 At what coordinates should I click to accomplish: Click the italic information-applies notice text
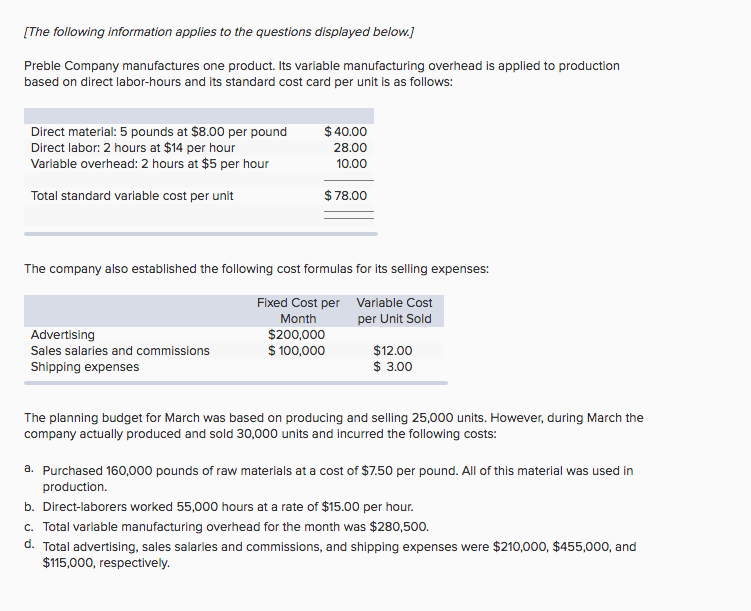point(219,32)
